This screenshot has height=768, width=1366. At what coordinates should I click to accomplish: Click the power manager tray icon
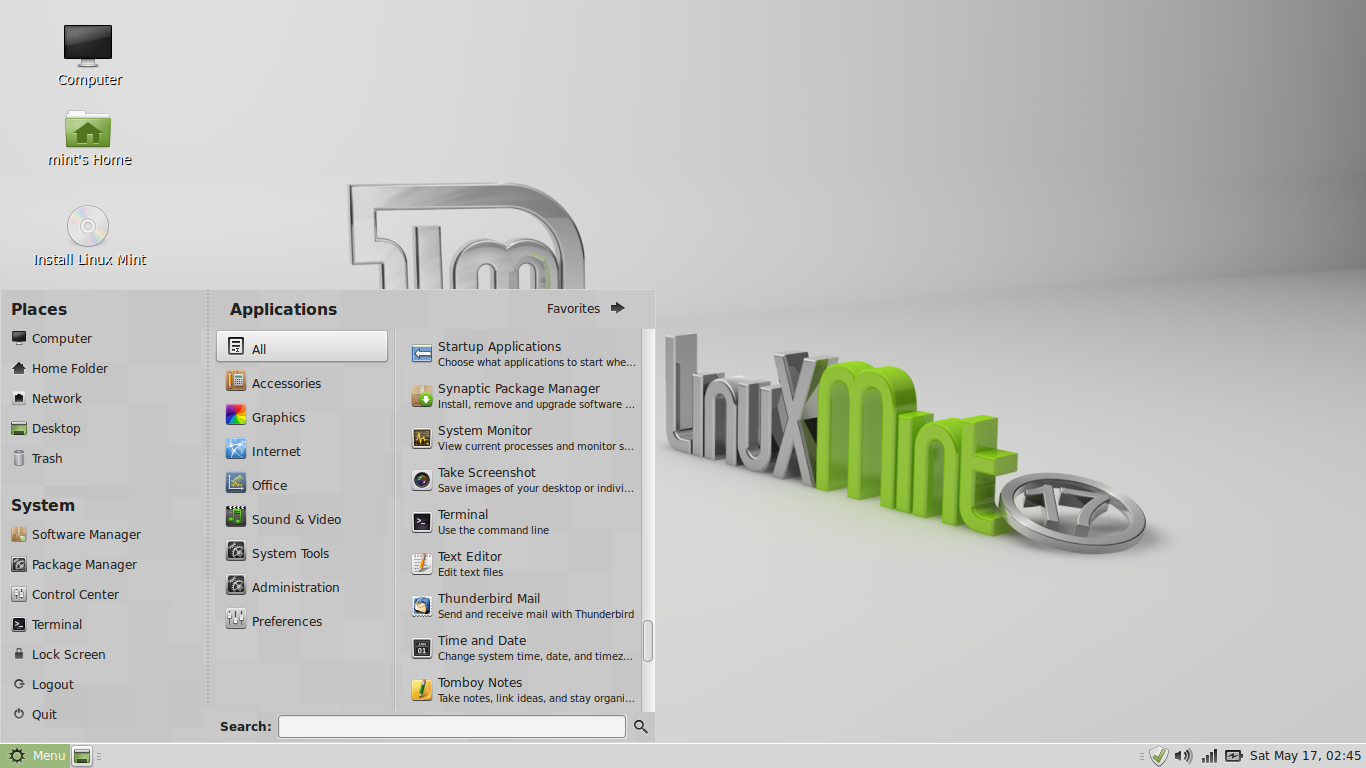pyautogui.click(x=1234, y=756)
